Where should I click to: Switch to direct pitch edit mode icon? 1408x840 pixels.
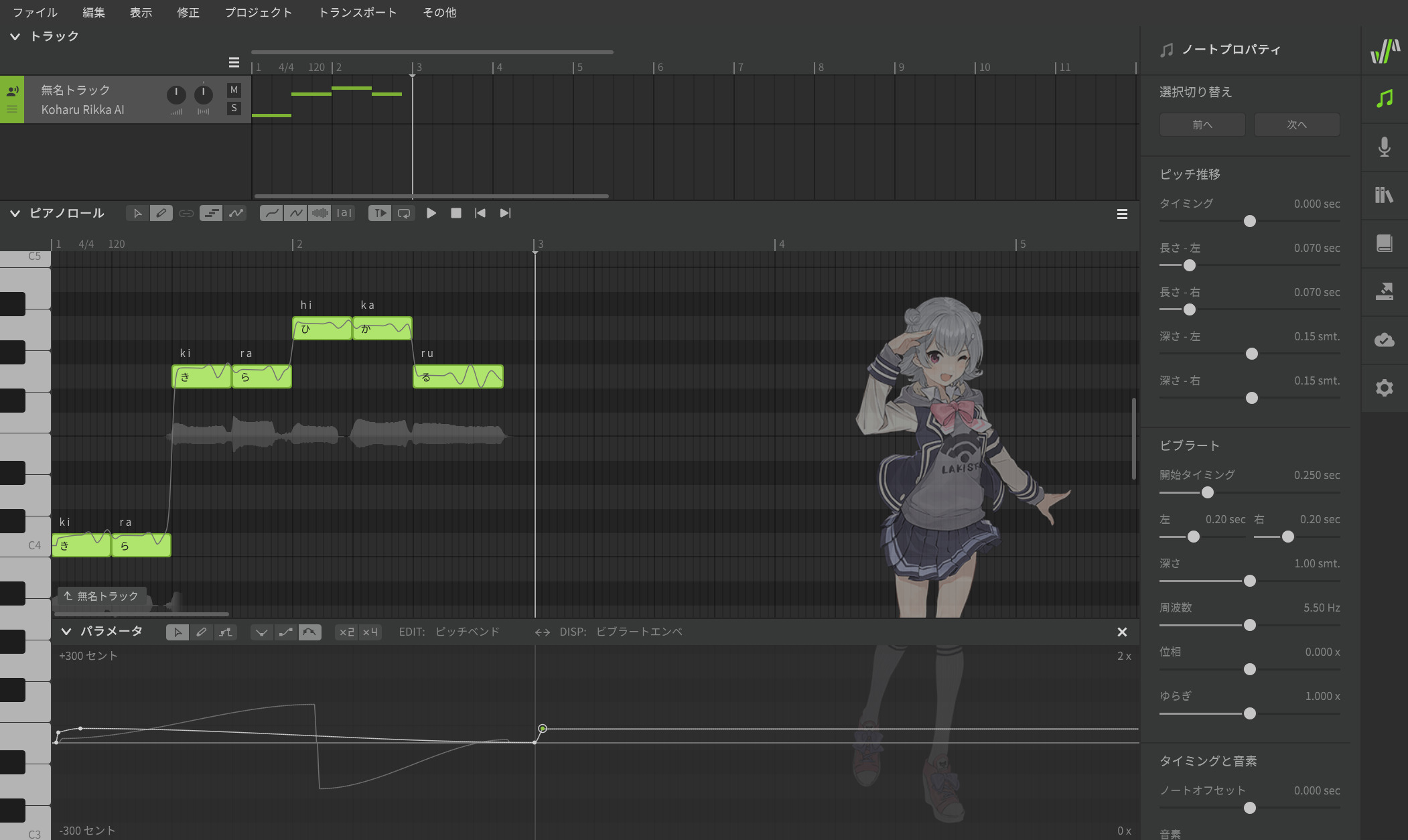236,213
